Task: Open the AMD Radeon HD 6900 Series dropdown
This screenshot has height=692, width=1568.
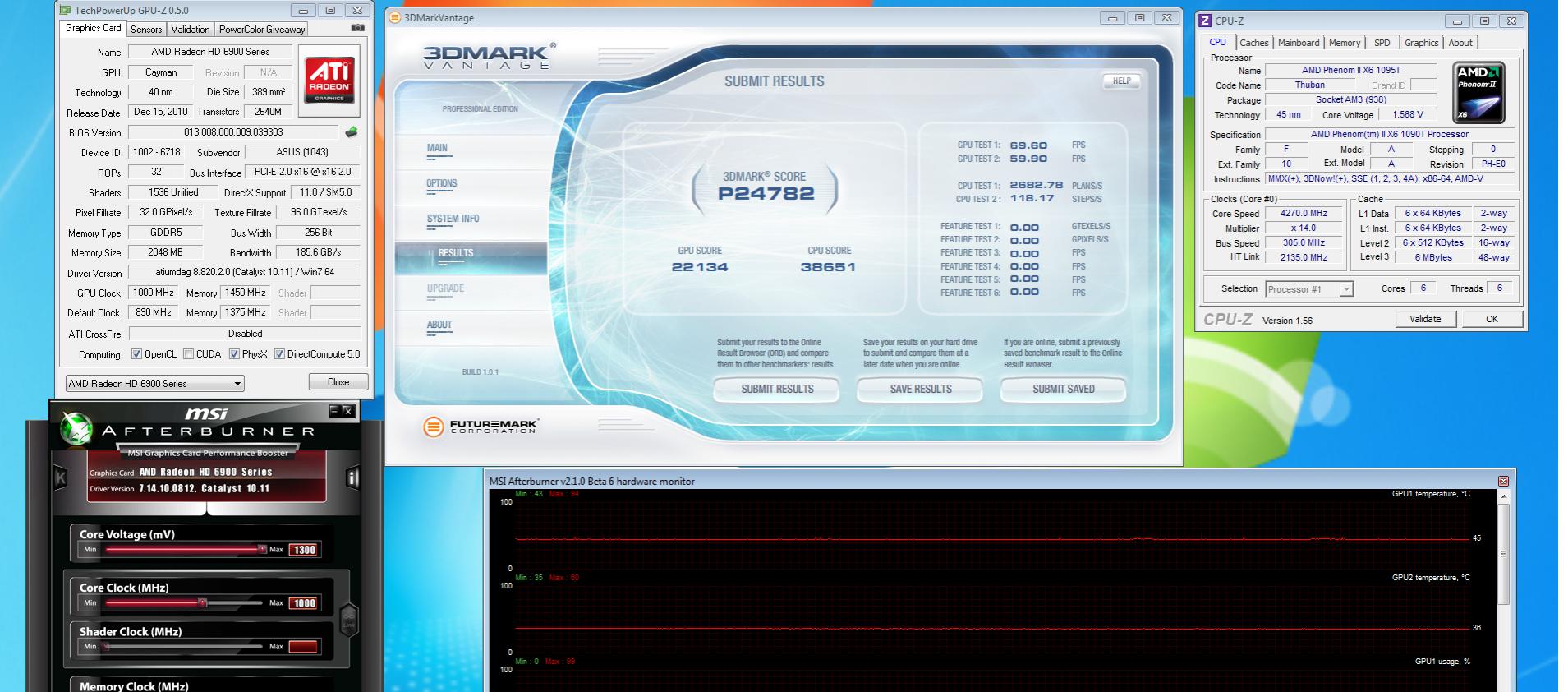Action: tap(154, 384)
